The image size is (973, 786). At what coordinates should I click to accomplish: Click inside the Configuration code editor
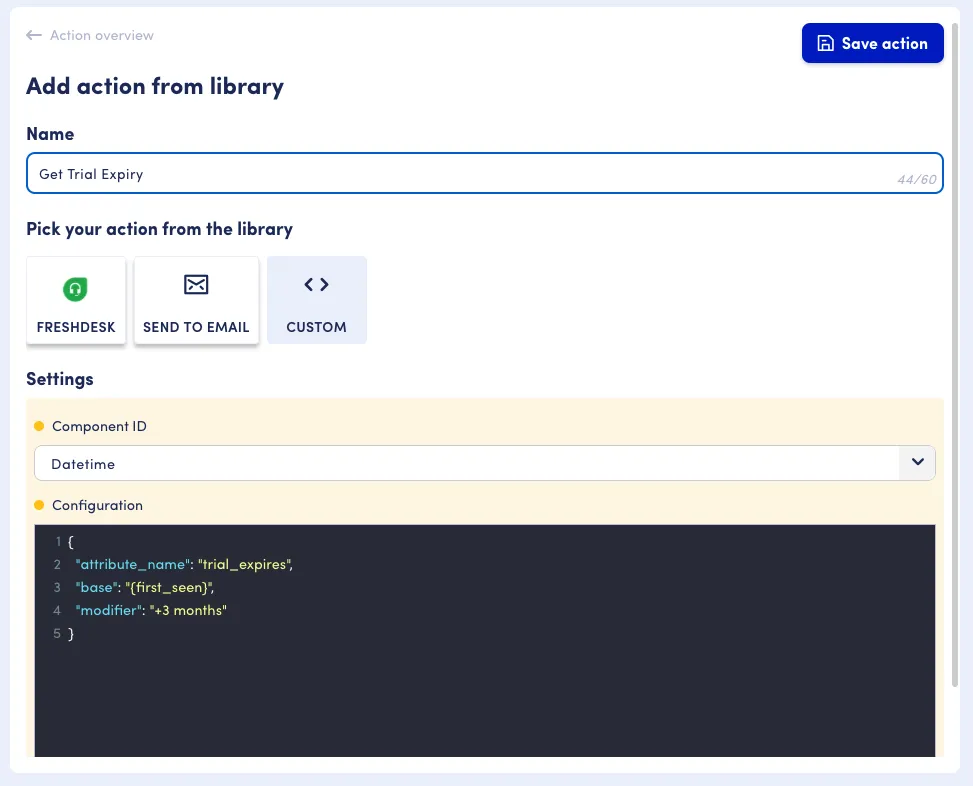coord(485,640)
